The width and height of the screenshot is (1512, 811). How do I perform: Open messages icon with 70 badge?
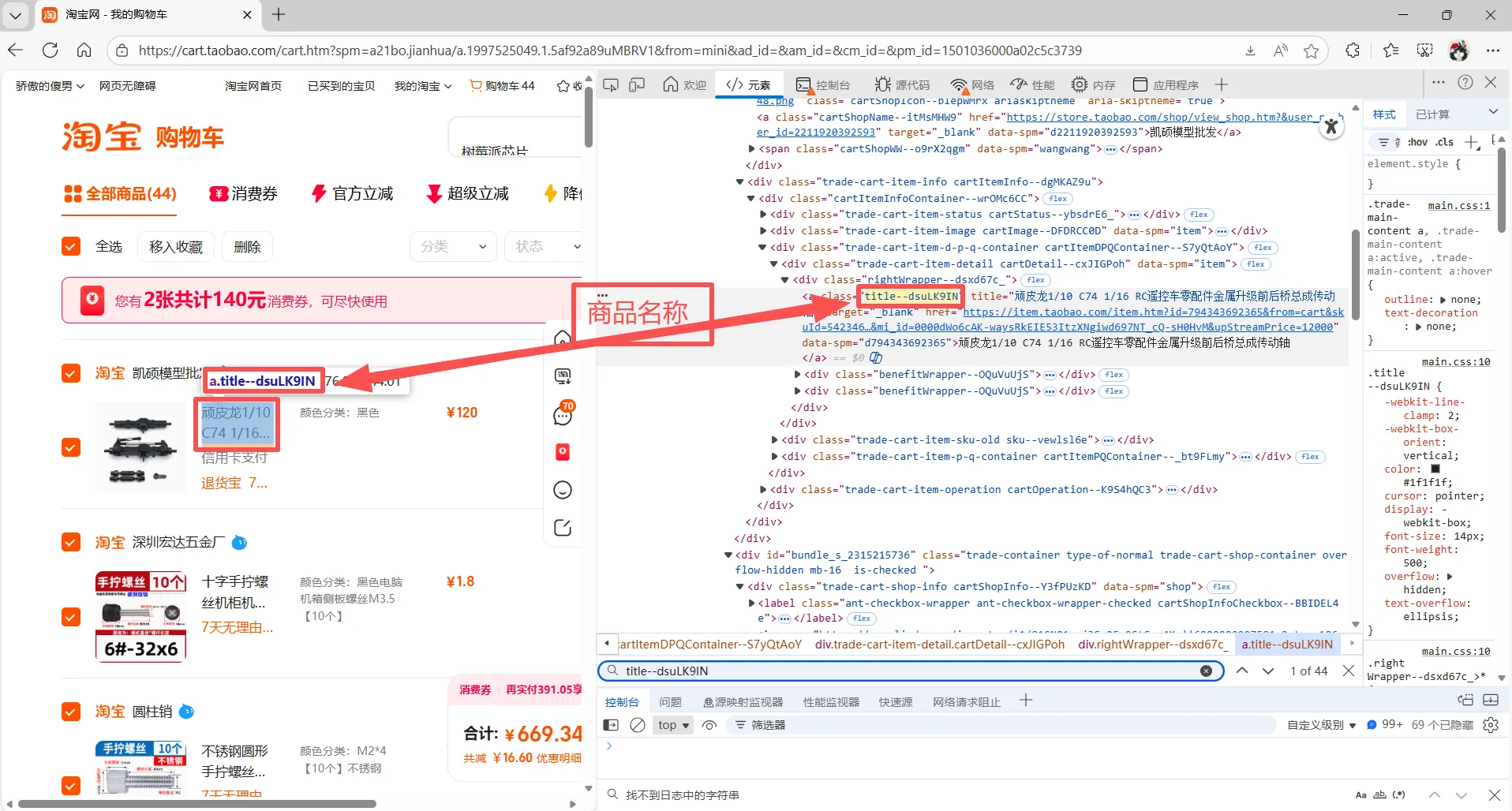coord(563,414)
